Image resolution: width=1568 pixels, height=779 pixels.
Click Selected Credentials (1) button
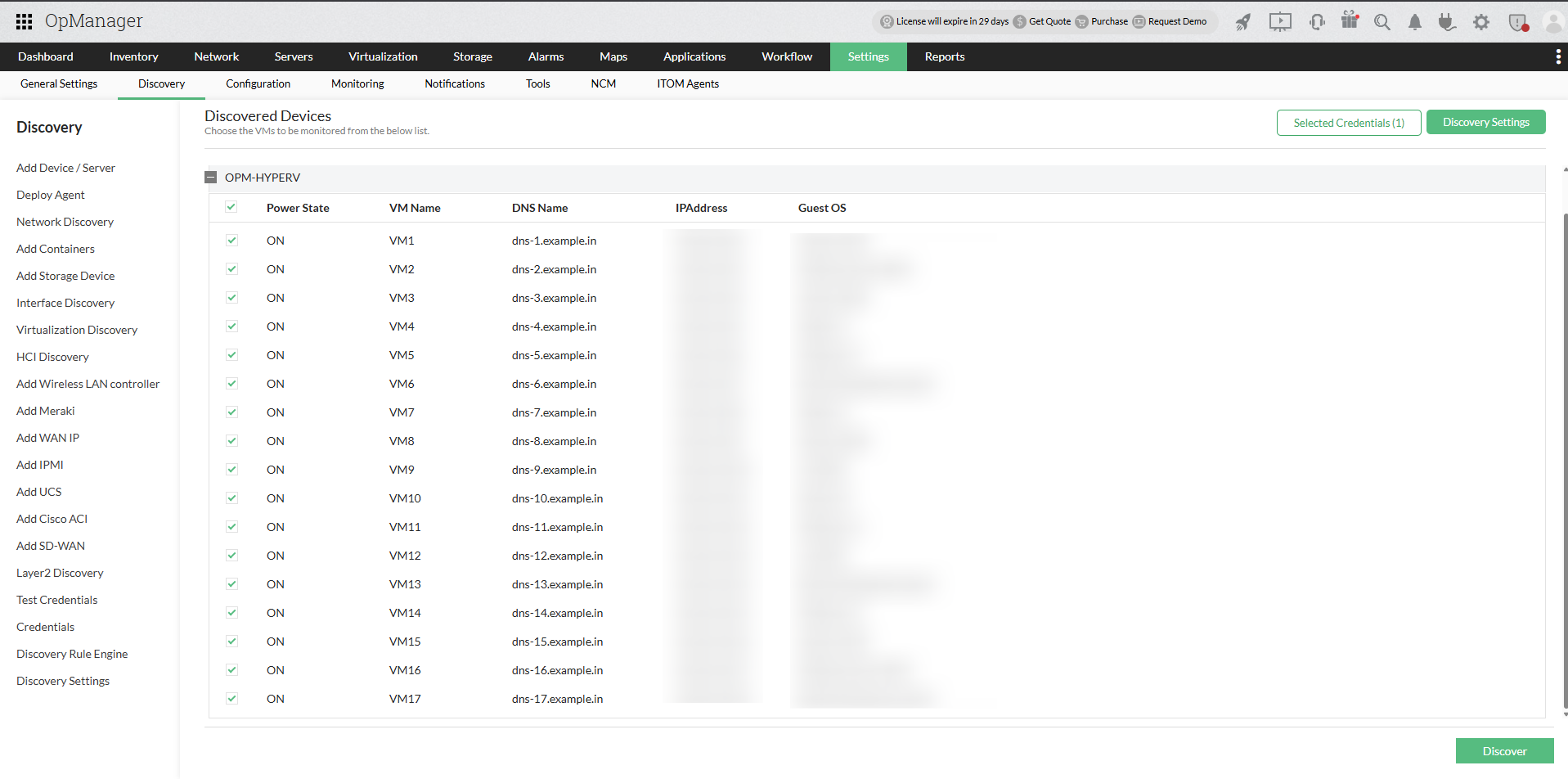(x=1349, y=123)
